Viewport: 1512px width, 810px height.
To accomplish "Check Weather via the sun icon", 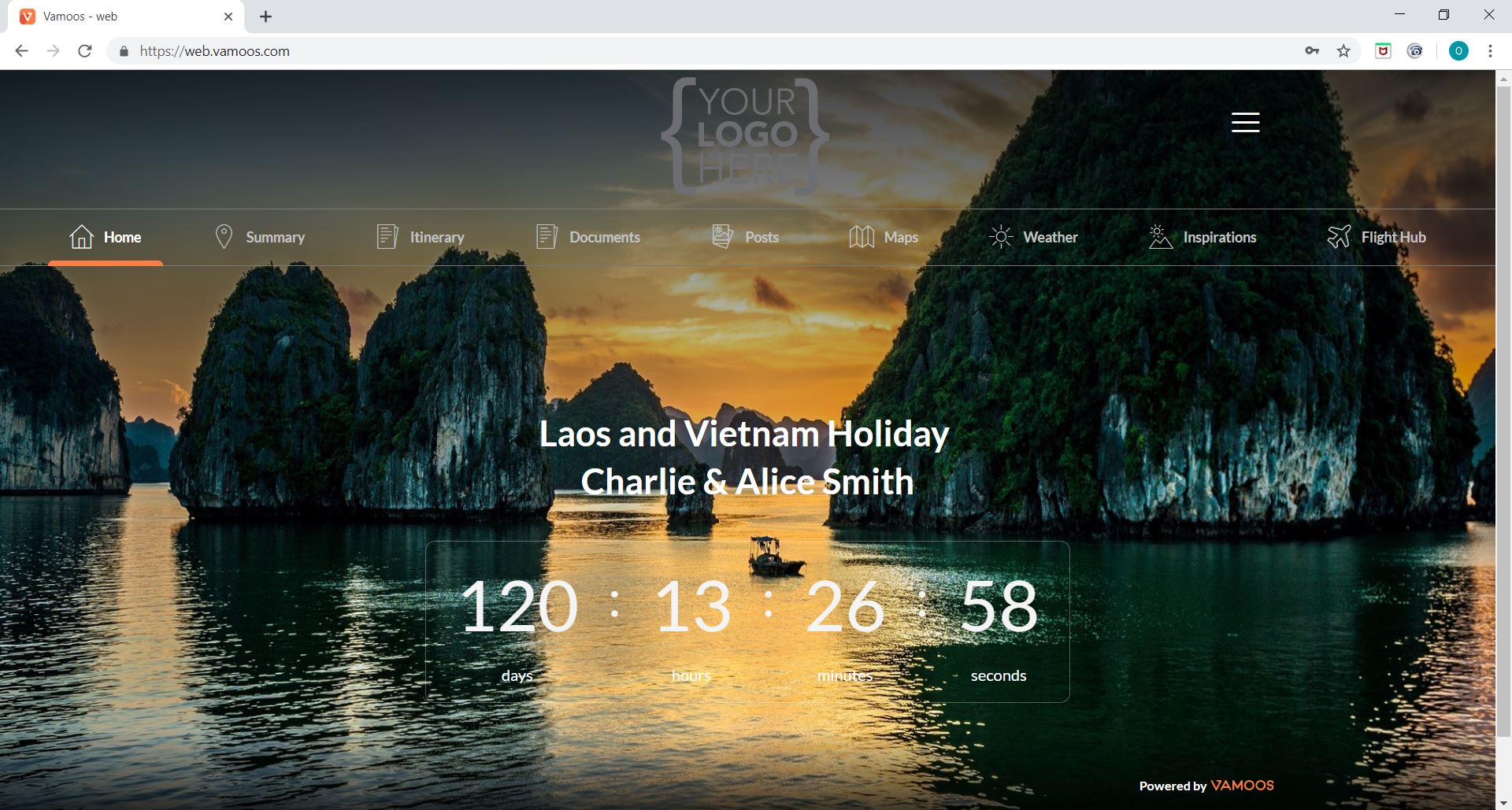I will (1000, 236).
